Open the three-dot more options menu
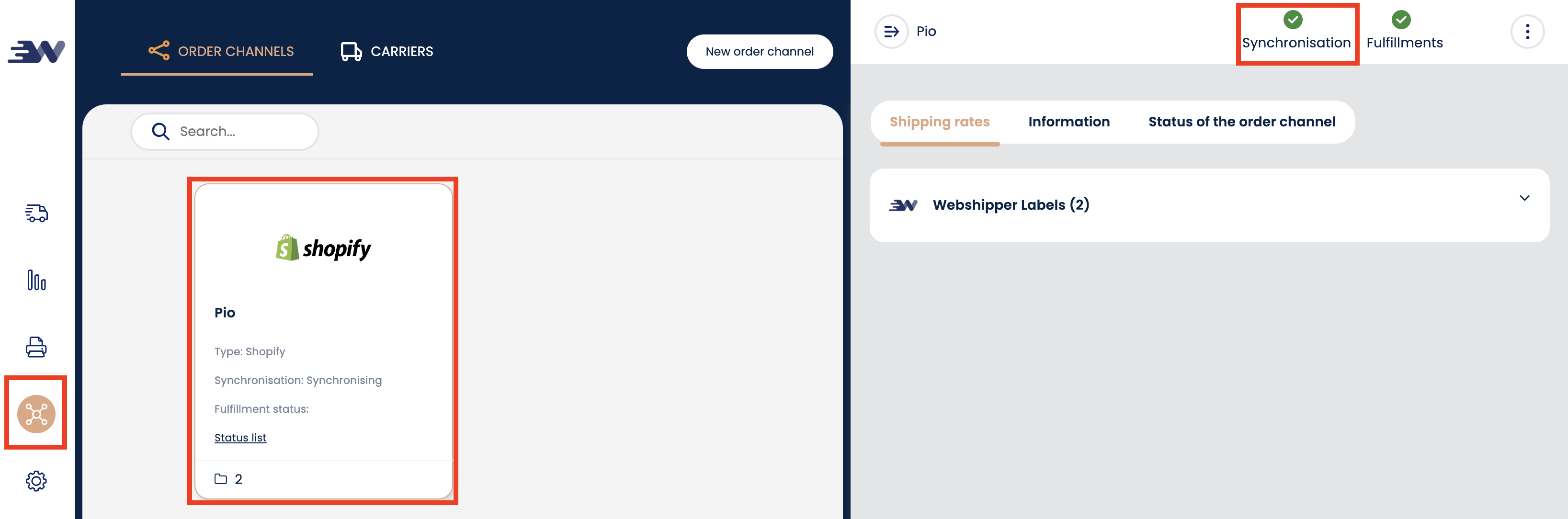1568x519 pixels. tap(1527, 32)
